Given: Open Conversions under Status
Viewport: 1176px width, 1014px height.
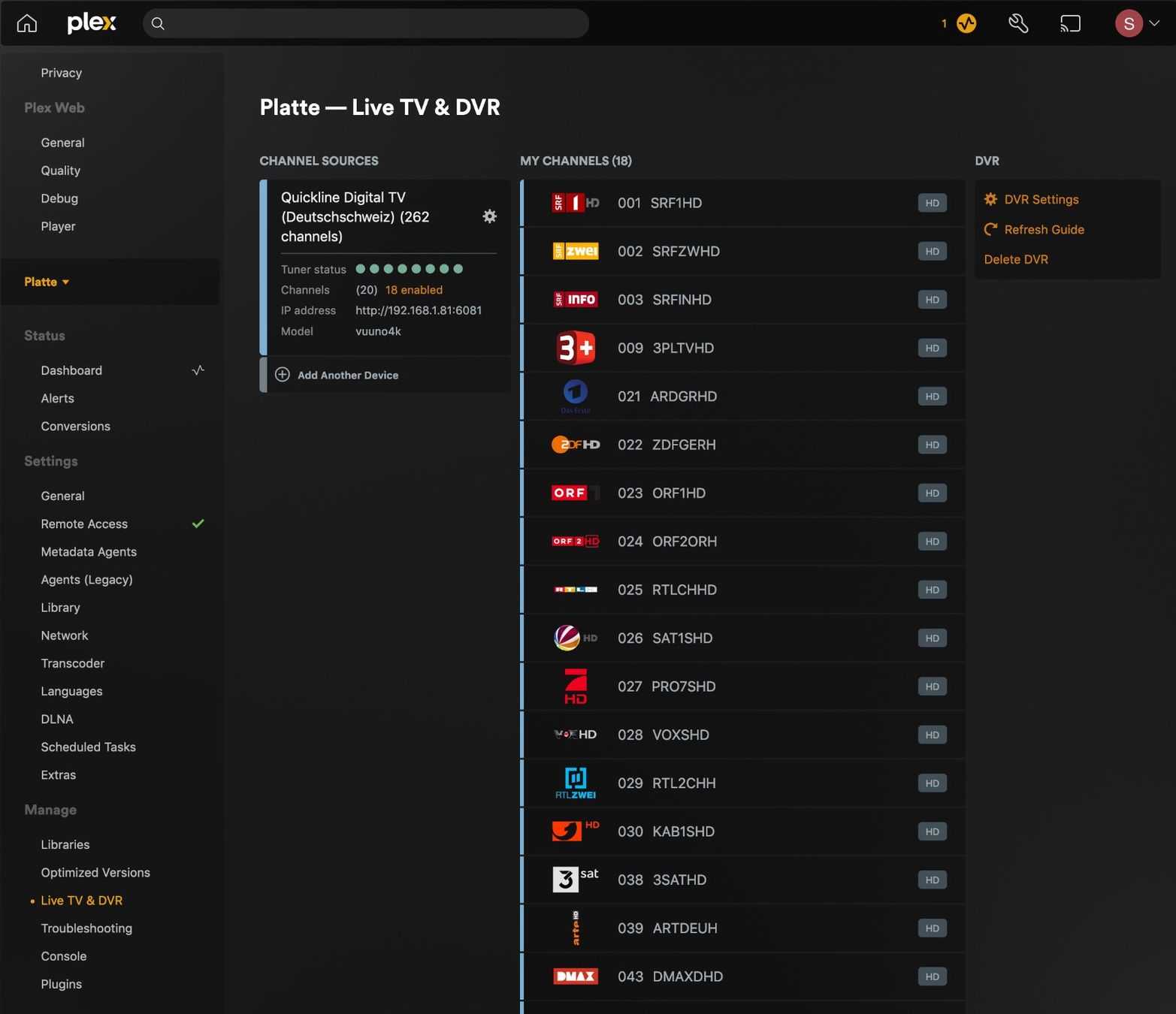Looking at the screenshot, I should (x=76, y=426).
